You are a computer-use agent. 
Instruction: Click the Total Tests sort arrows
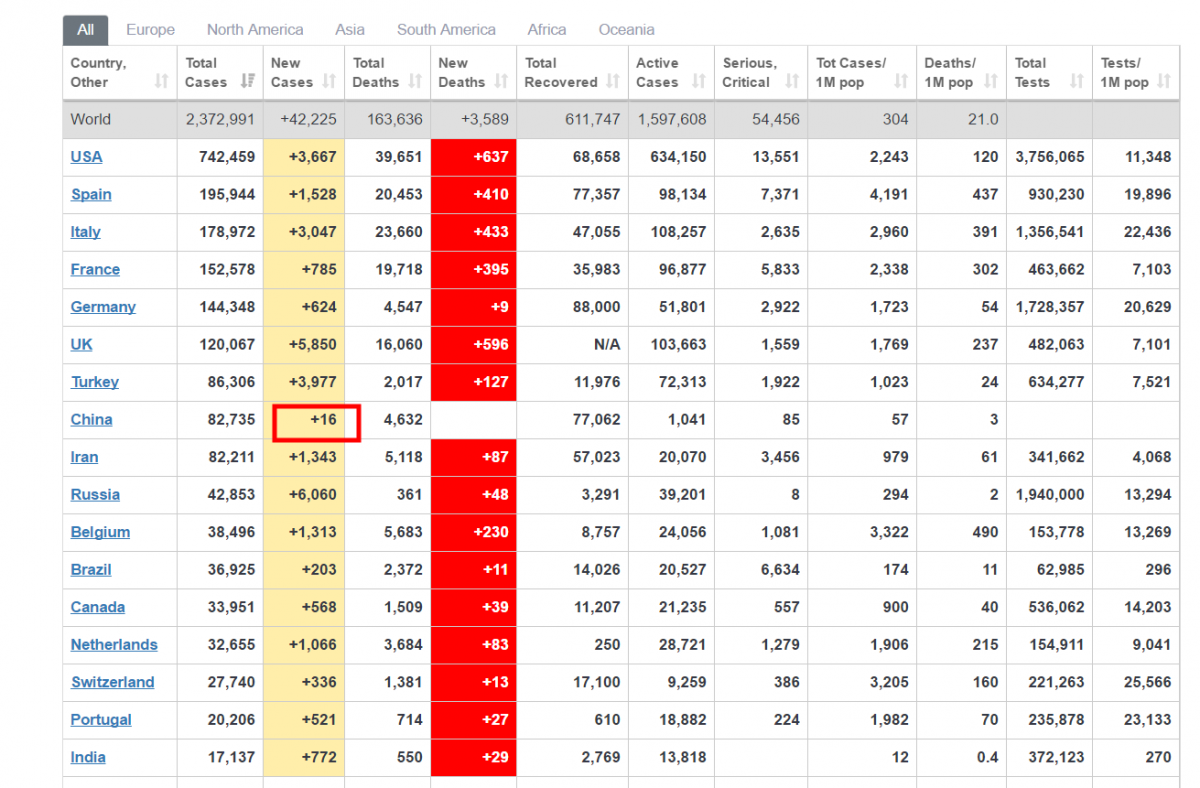[x=1077, y=82]
